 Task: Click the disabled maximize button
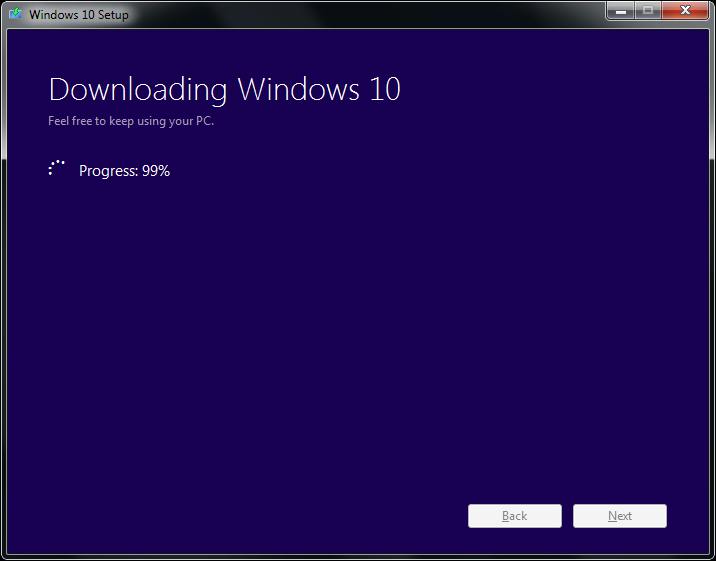point(647,10)
